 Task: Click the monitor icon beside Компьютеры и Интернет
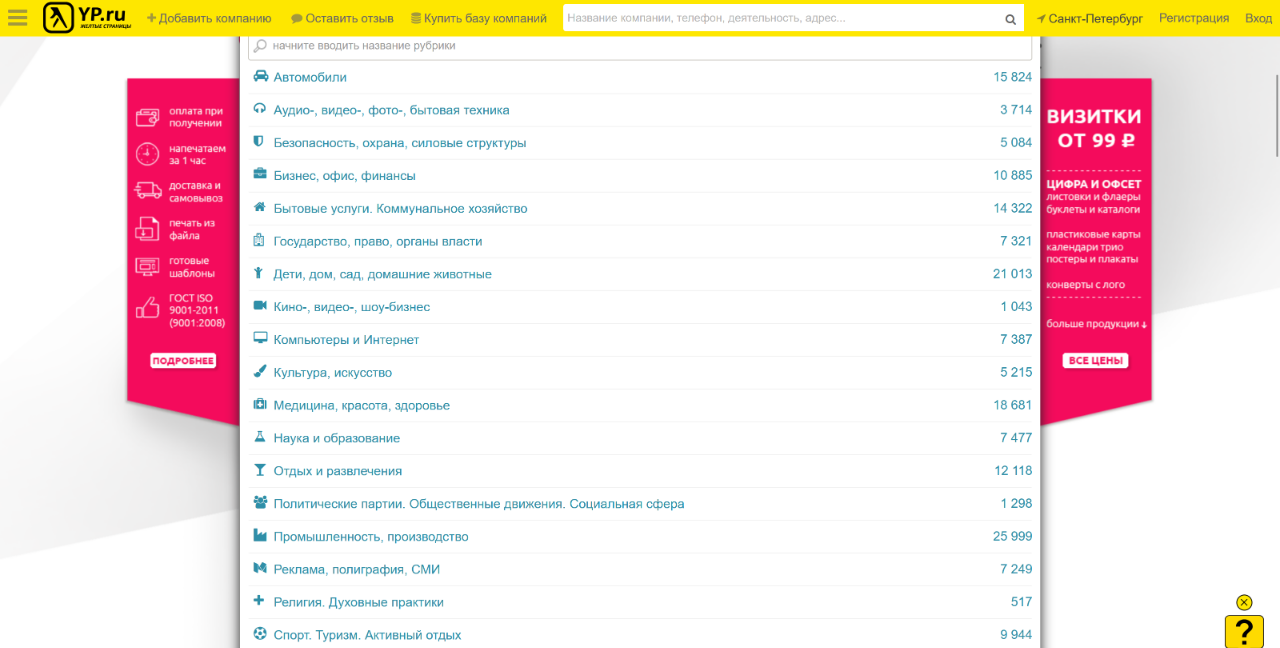click(x=260, y=338)
